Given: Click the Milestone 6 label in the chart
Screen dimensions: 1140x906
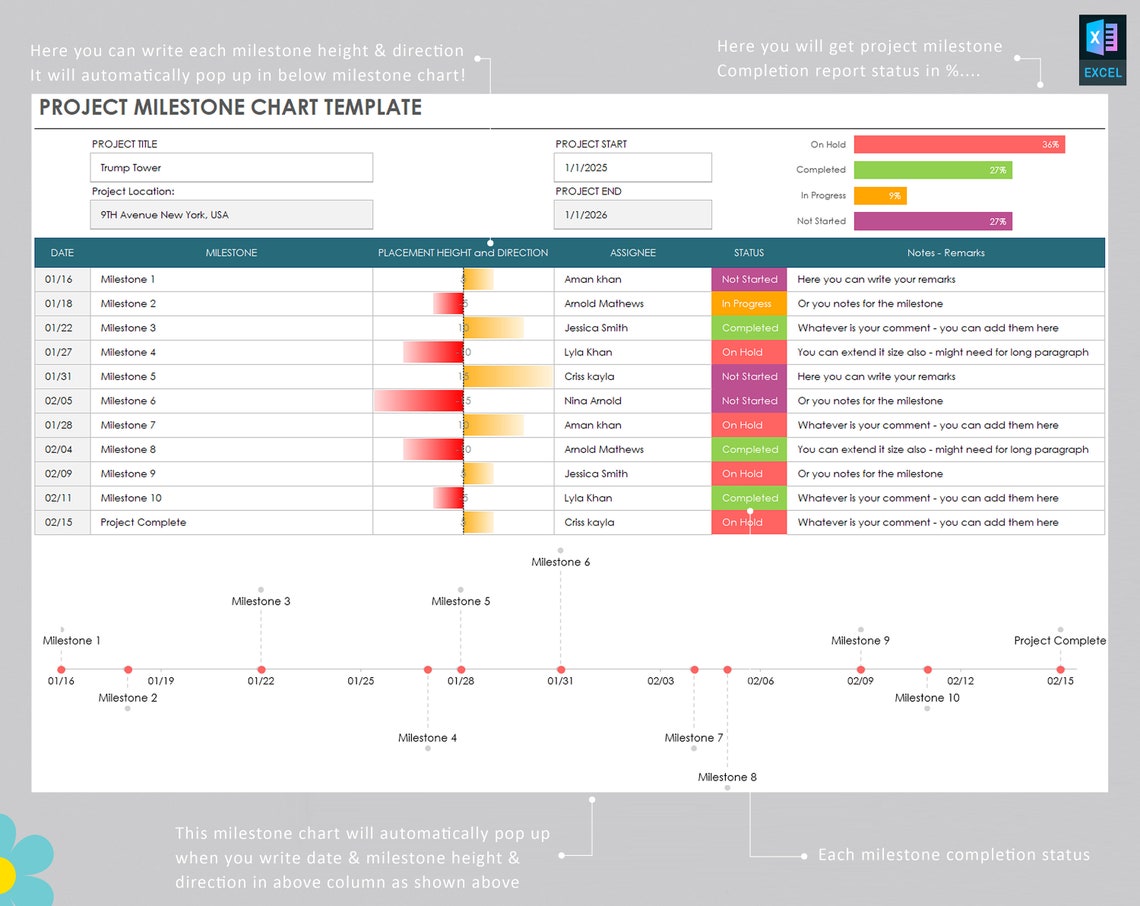Looking at the screenshot, I should click(560, 562).
